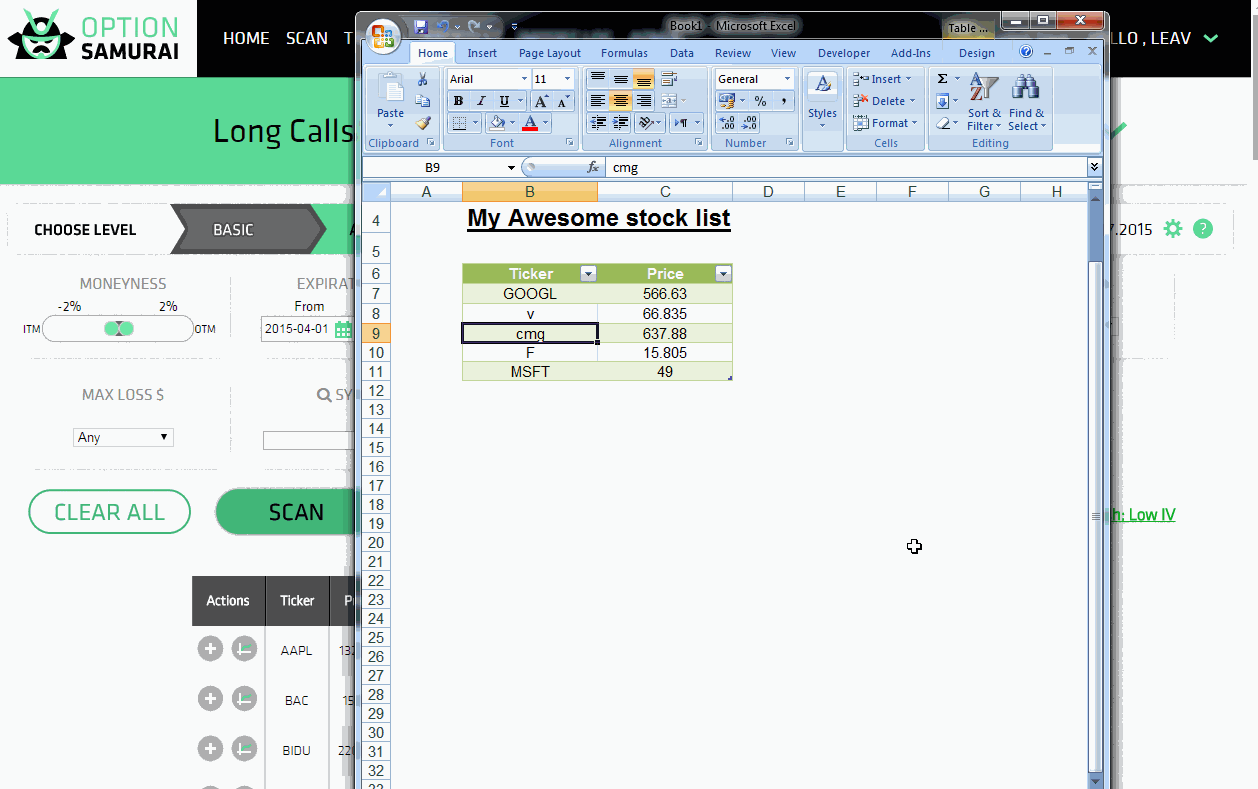Open calendar picker for From date
1258x789 pixels.
point(344,329)
